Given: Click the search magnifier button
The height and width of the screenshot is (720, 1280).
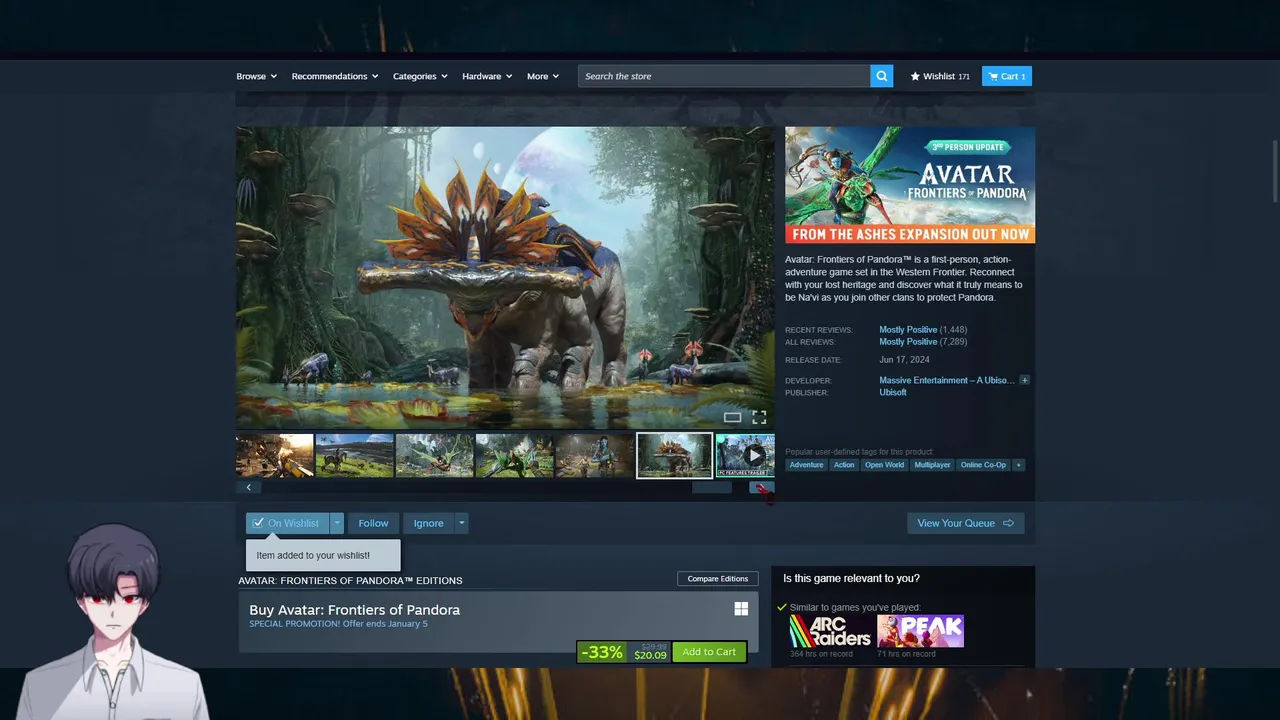Looking at the screenshot, I should pos(881,76).
